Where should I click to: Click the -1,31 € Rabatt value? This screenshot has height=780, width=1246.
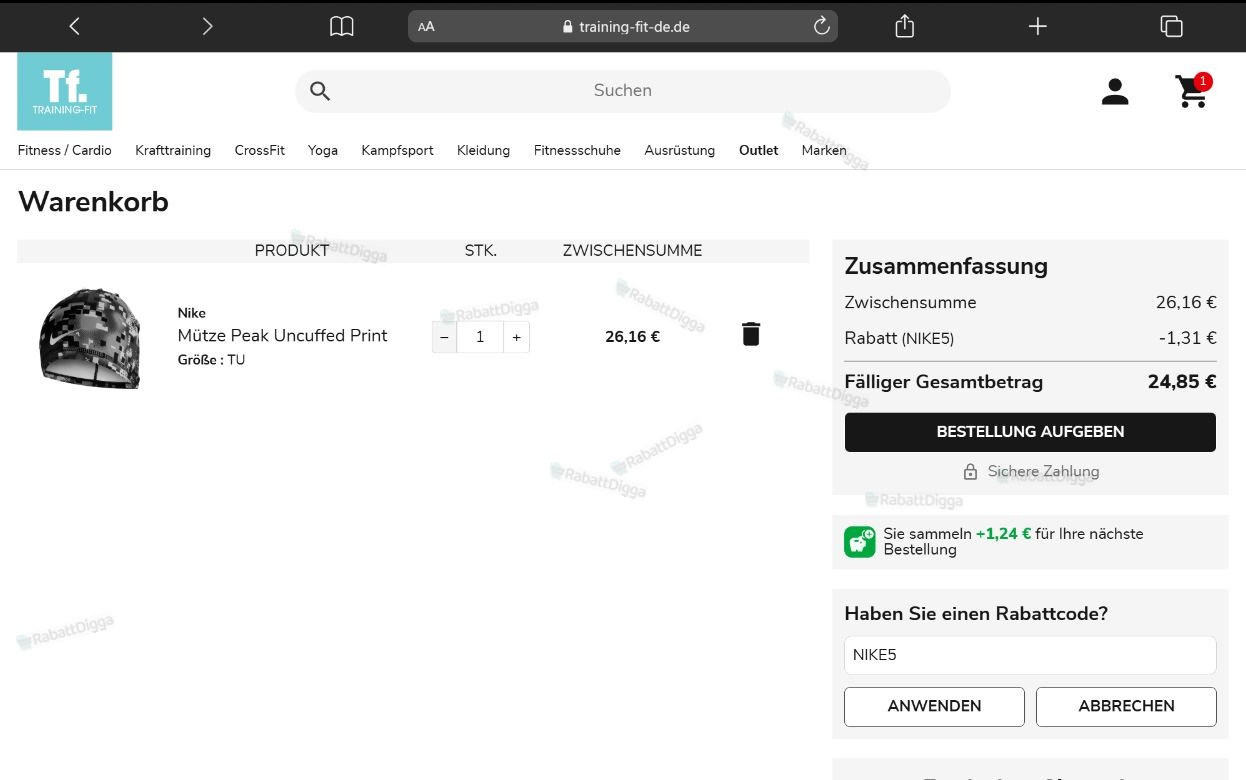coord(1188,338)
